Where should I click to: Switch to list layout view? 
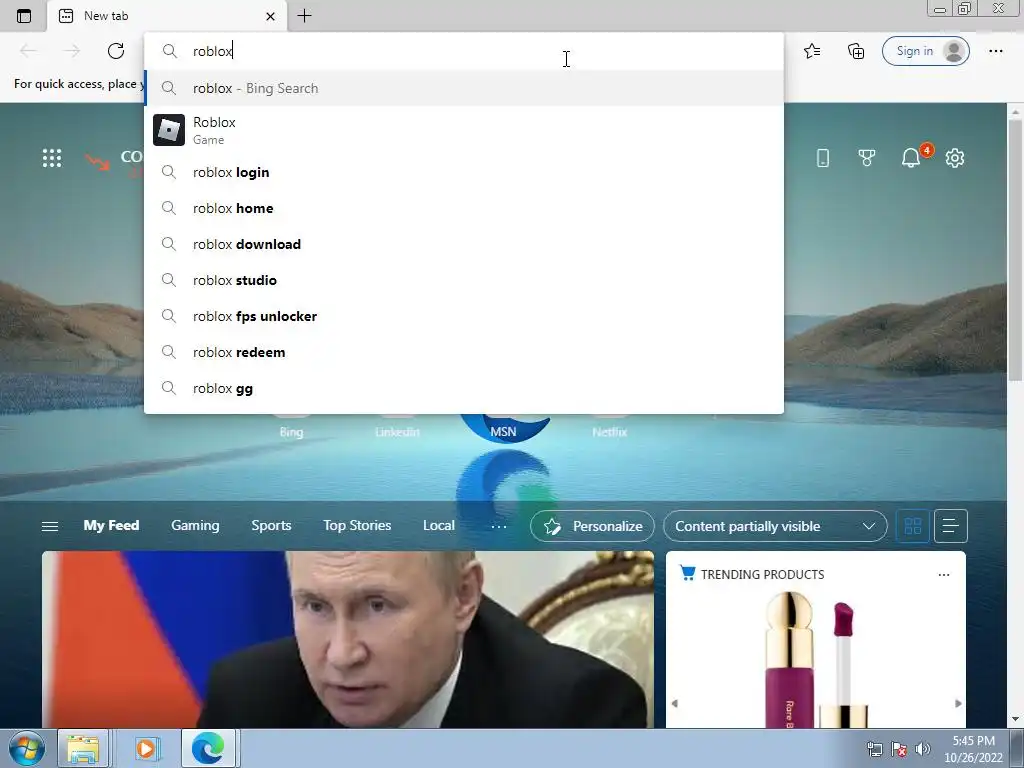(x=951, y=526)
